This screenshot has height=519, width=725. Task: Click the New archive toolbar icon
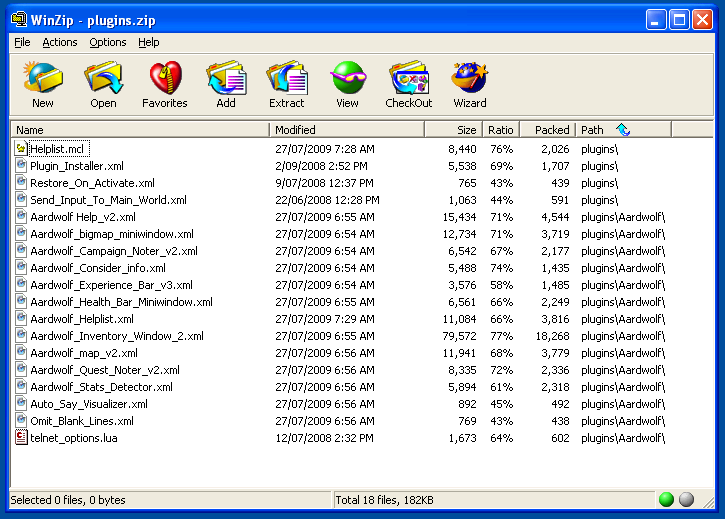[43, 85]
